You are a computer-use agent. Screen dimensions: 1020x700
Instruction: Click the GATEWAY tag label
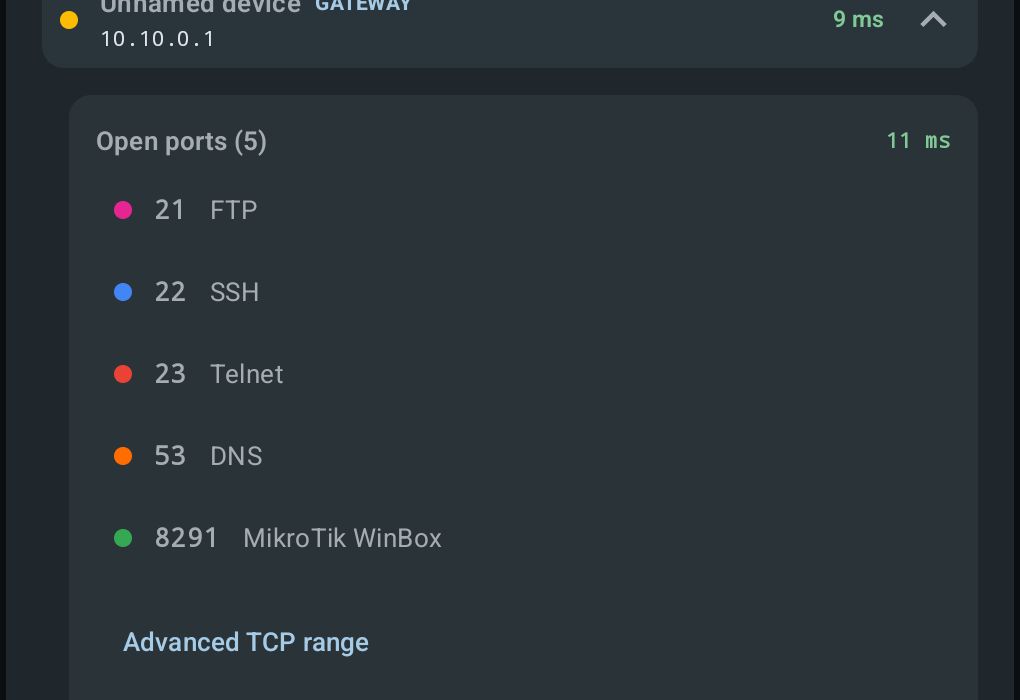(363, 6)
